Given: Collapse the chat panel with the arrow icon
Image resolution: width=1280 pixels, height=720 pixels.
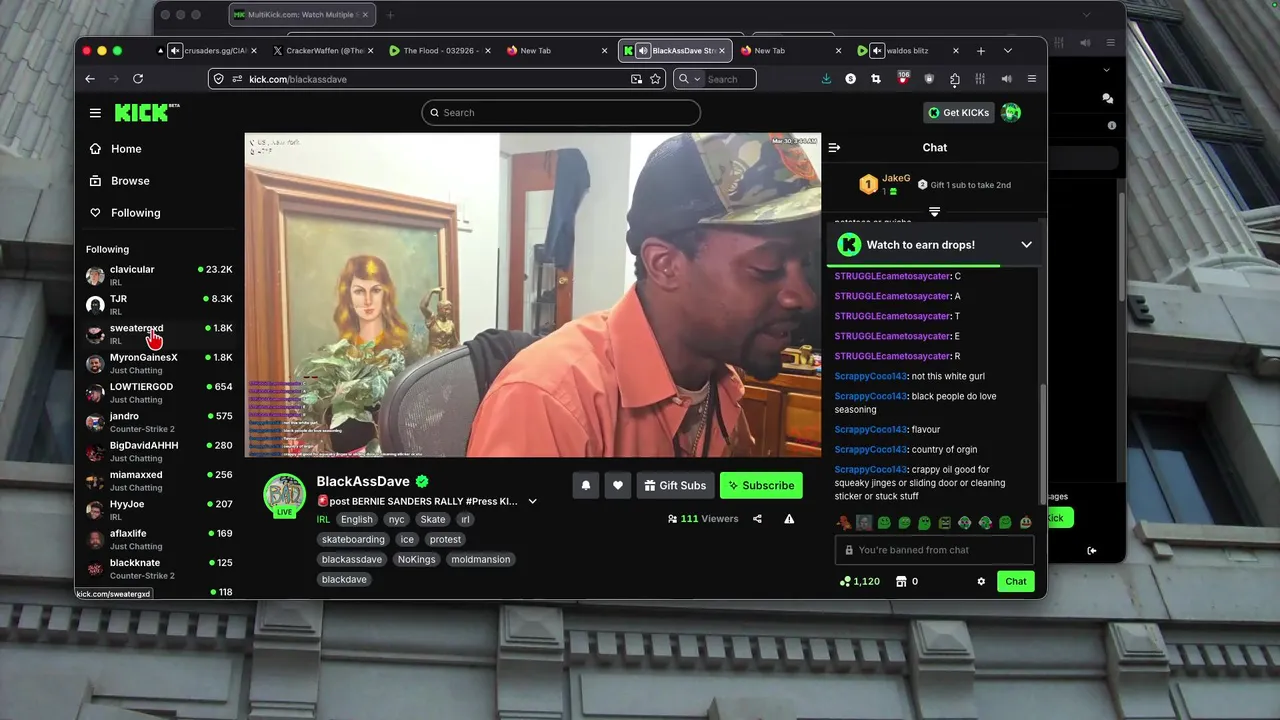Looking at the screenshot, I should tap(834, 147).
